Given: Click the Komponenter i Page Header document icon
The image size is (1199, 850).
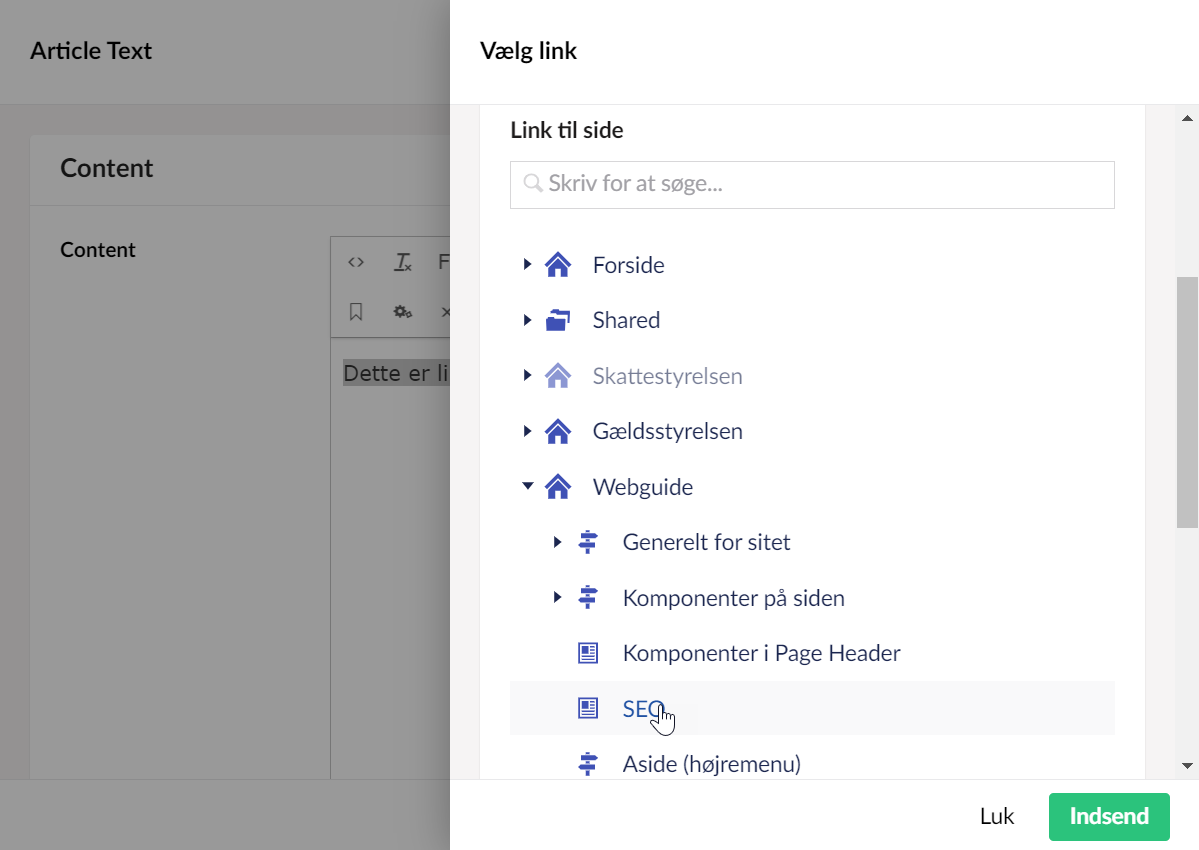Looking at the screenshot, I should (588, 653).
